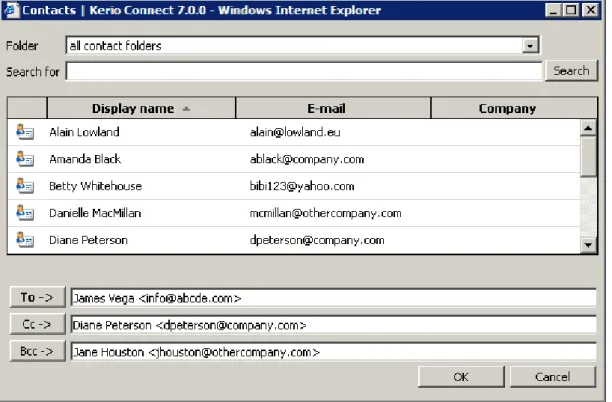Click contacts list scroll down arrow
Image resolution: width=612 pixels, height=402 pixels.
(588, 245)
